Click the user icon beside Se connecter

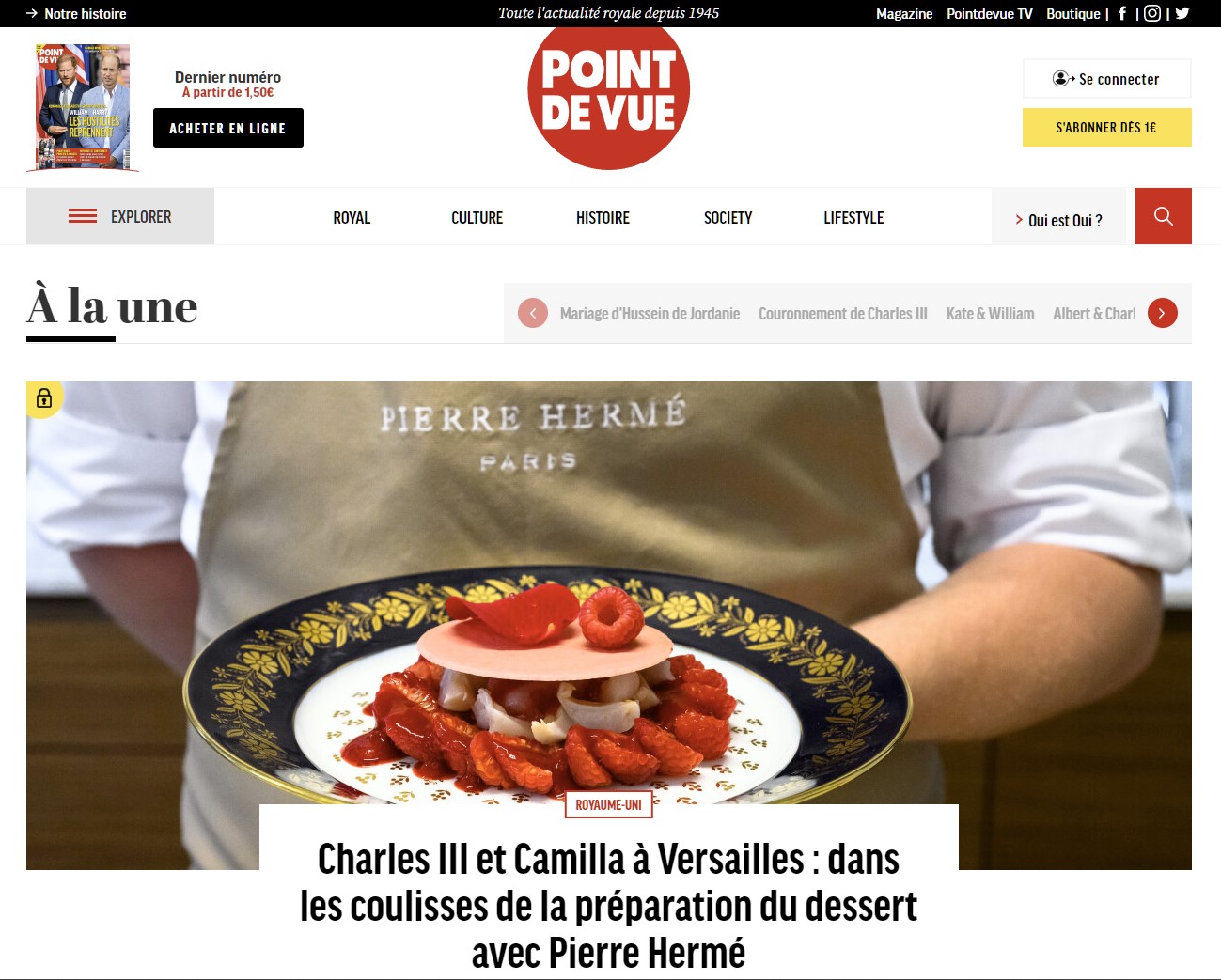point(1063,79)
